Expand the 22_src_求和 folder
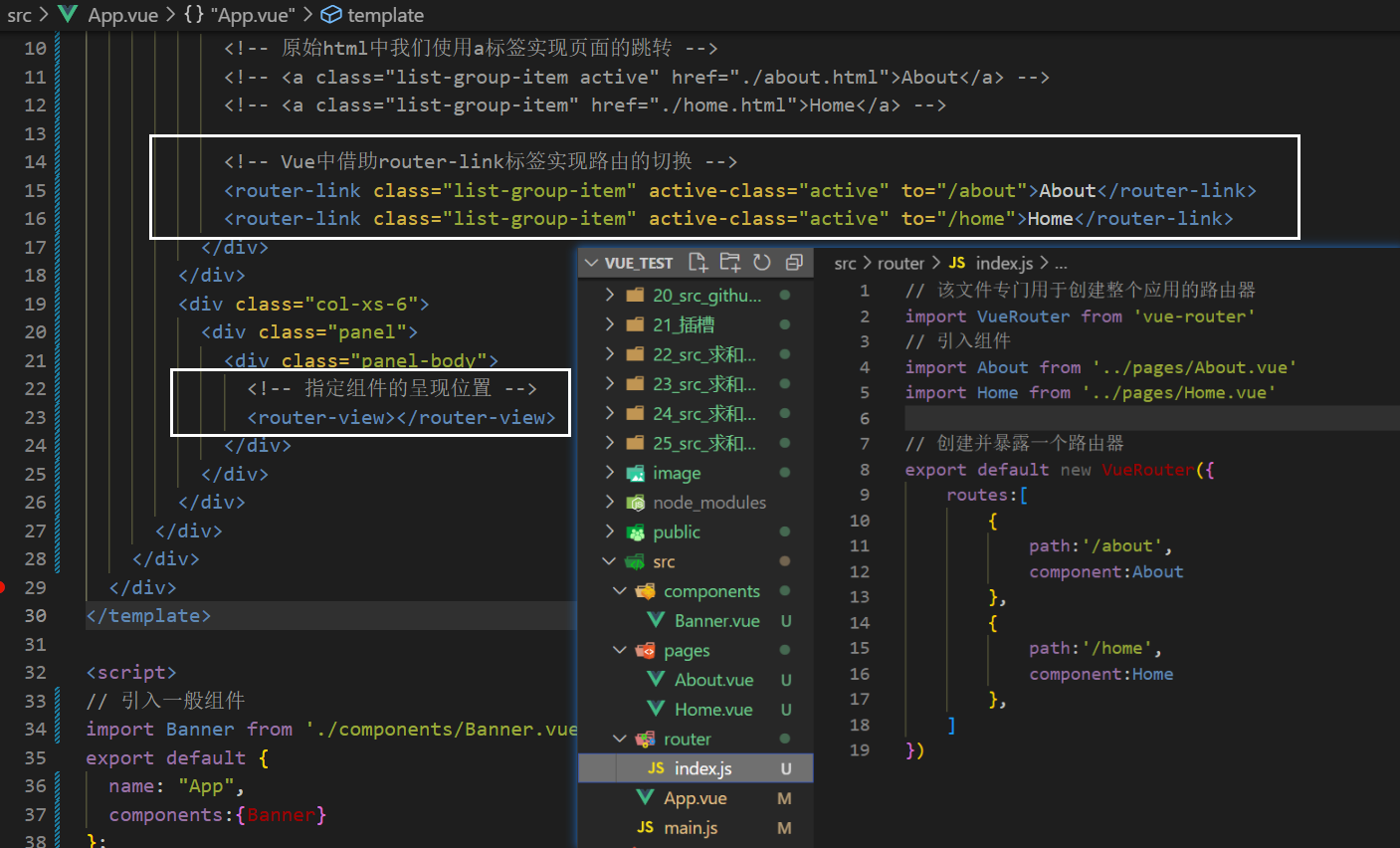This screenshot has width=1400, height=848. 610,354
